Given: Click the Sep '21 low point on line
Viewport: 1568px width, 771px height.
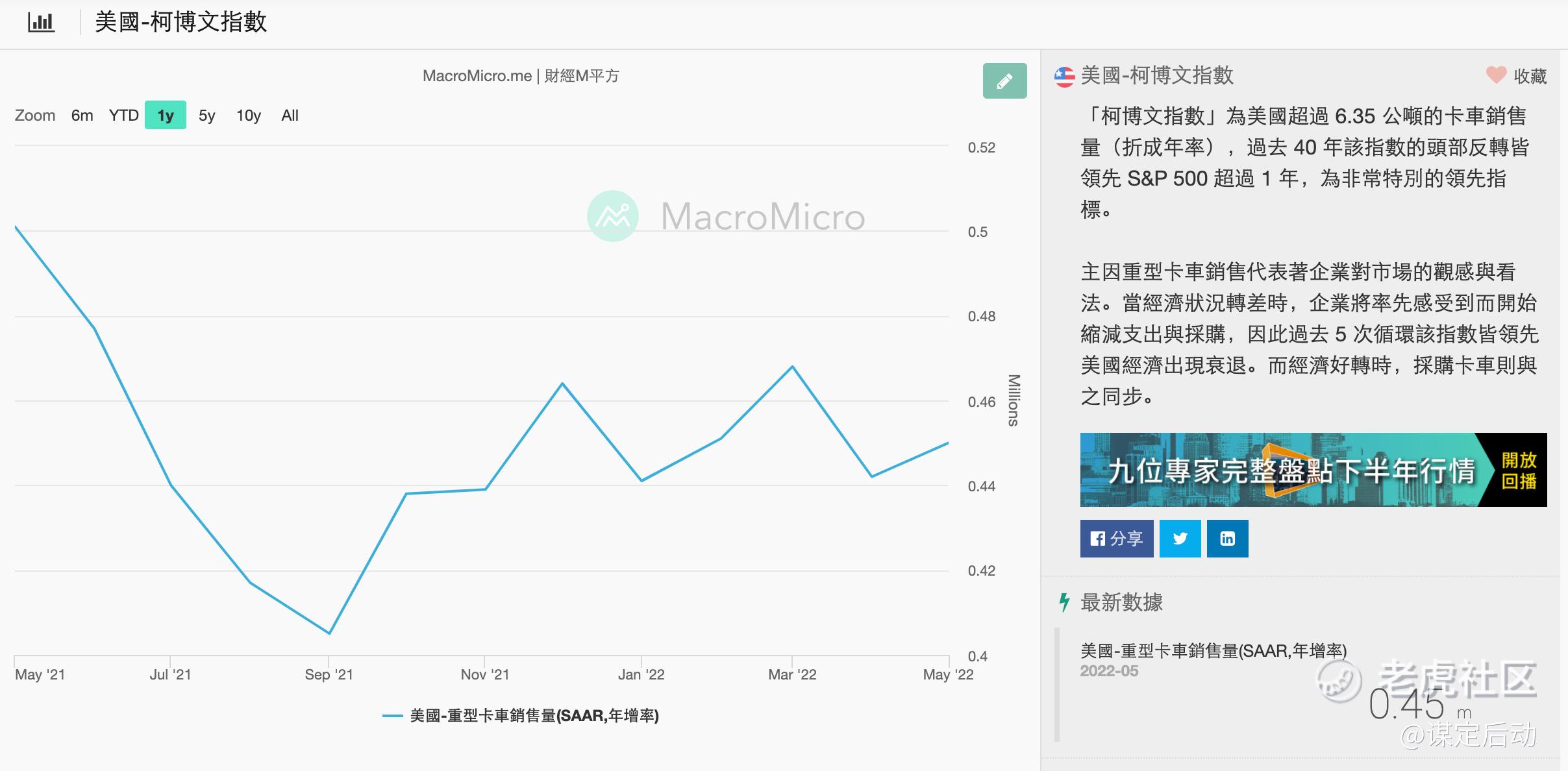Looking at the screenshot, I should pos(330,633).
